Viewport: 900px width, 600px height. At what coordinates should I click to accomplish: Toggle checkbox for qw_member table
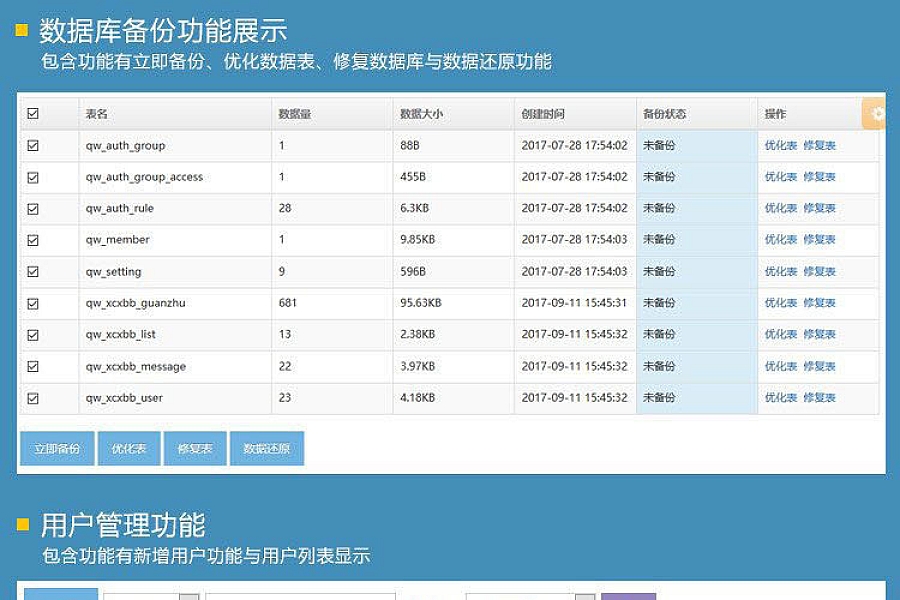33,240
